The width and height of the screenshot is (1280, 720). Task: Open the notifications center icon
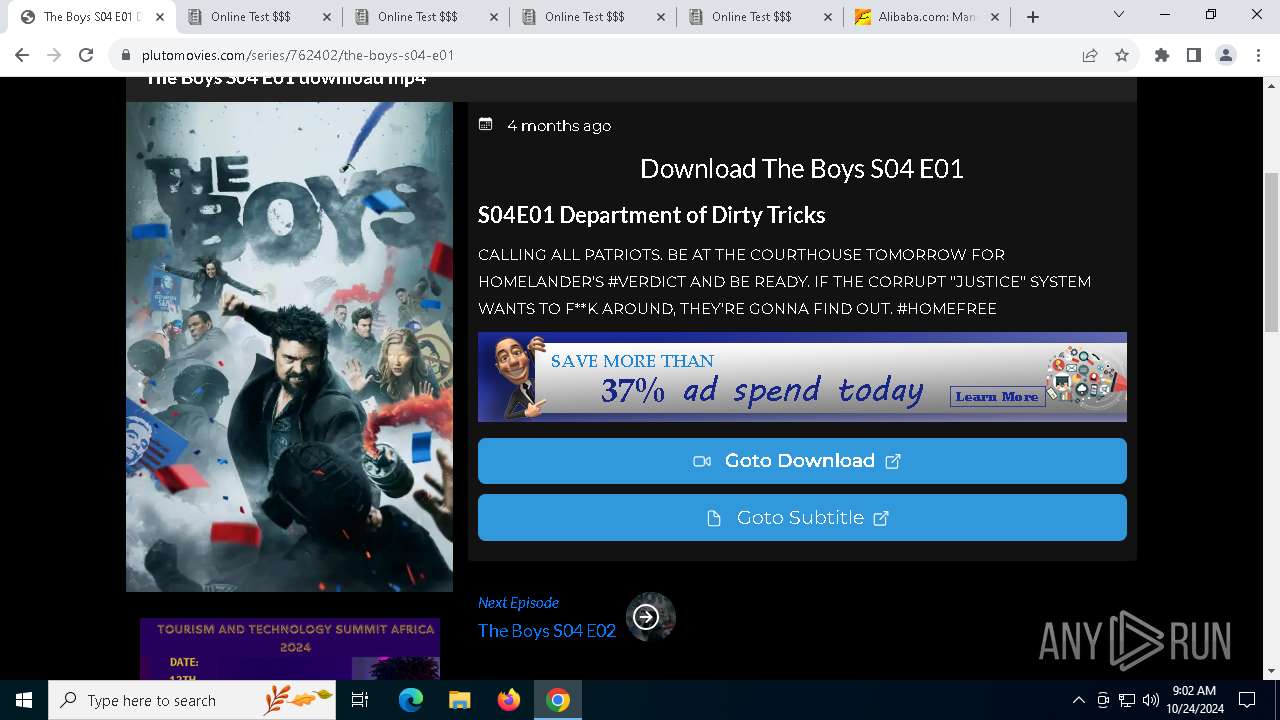[x=1247, y=700]
